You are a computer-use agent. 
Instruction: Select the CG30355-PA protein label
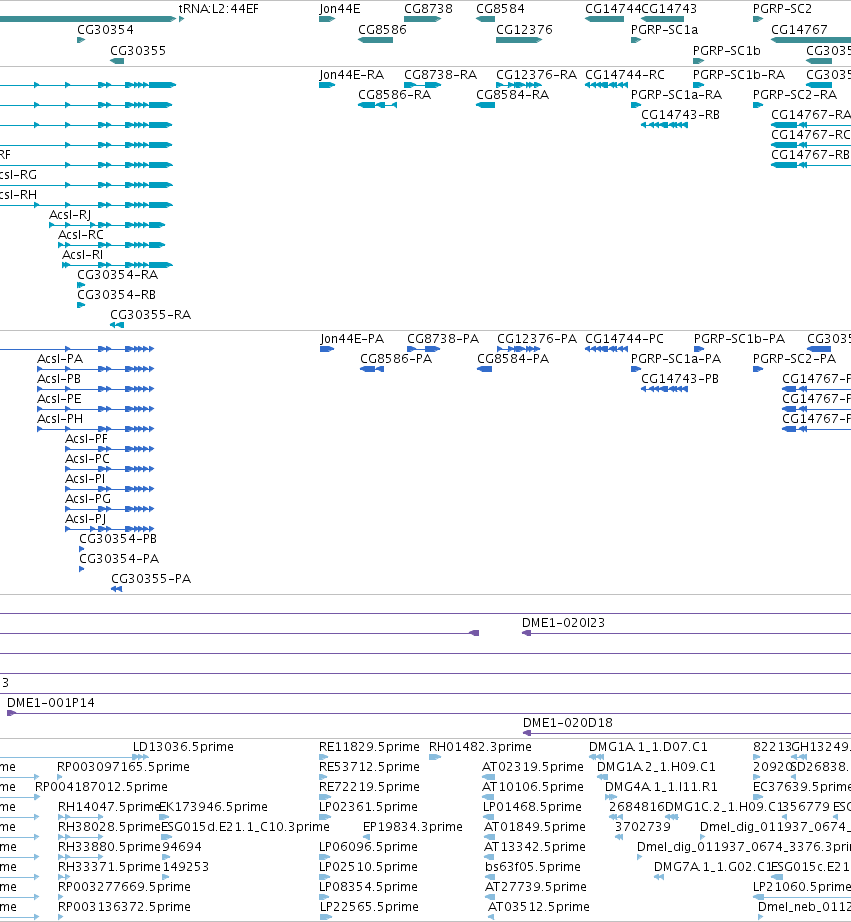151,579
